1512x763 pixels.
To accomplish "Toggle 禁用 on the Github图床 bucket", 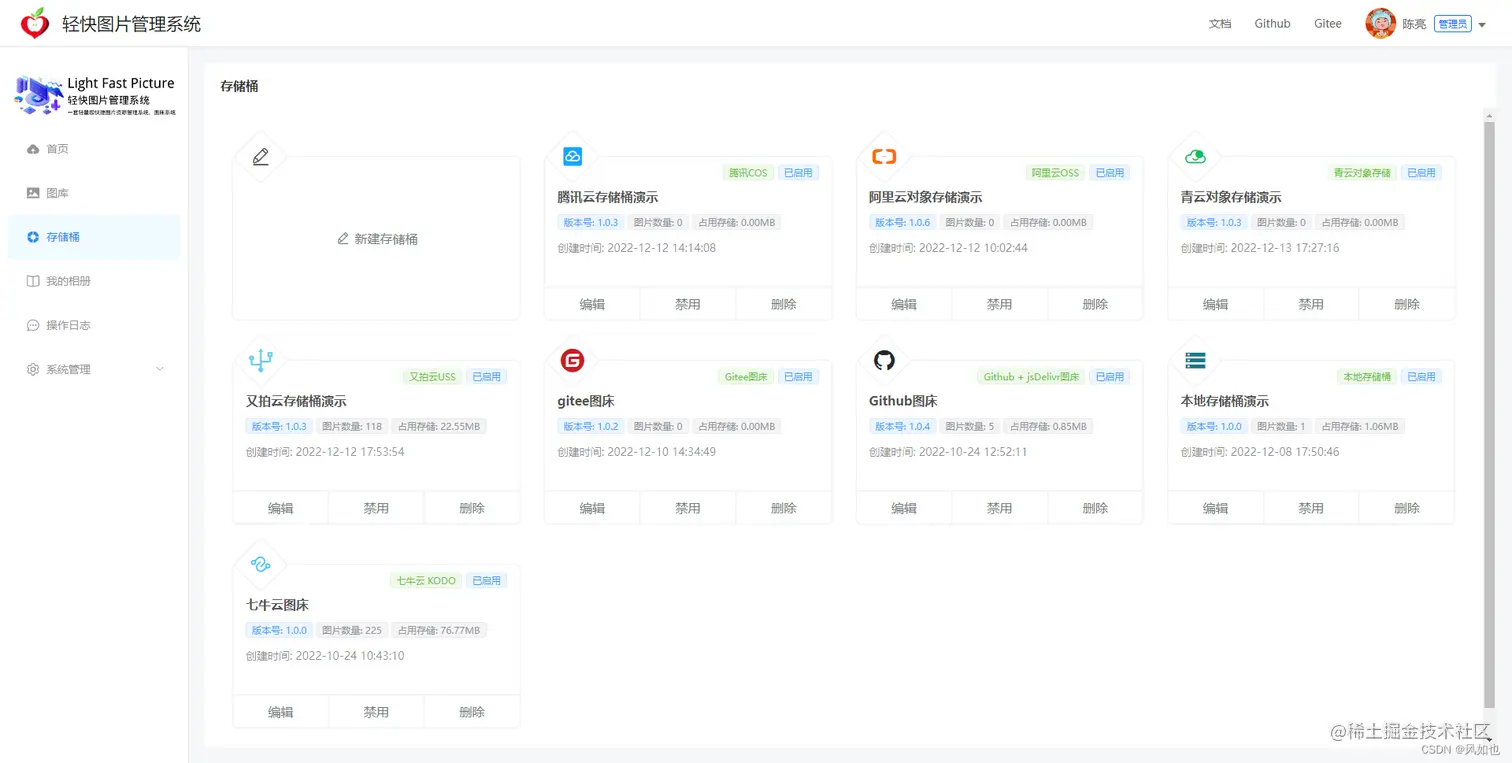I will tap(999, 507).
